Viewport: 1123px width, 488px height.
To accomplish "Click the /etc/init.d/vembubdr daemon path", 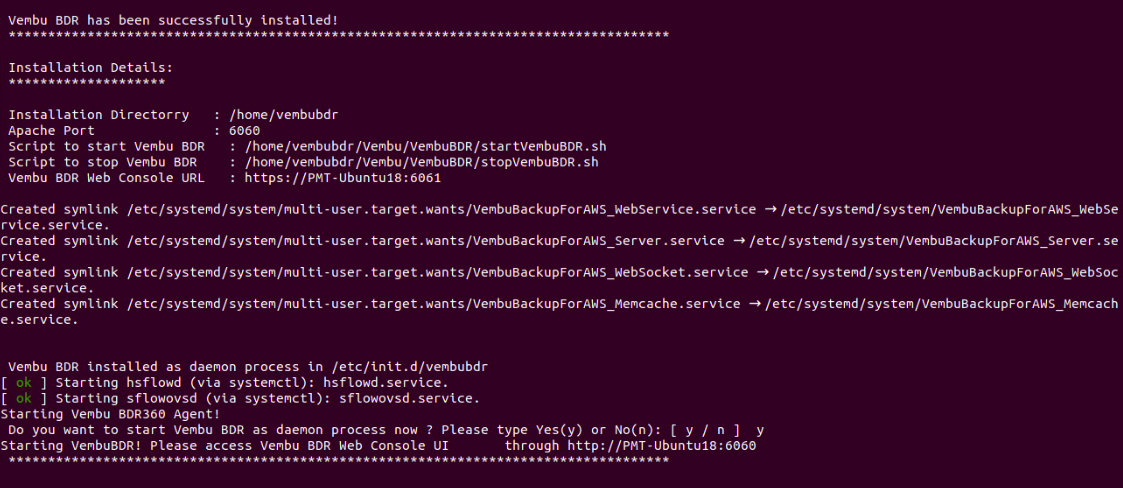I will coord(409,367).
